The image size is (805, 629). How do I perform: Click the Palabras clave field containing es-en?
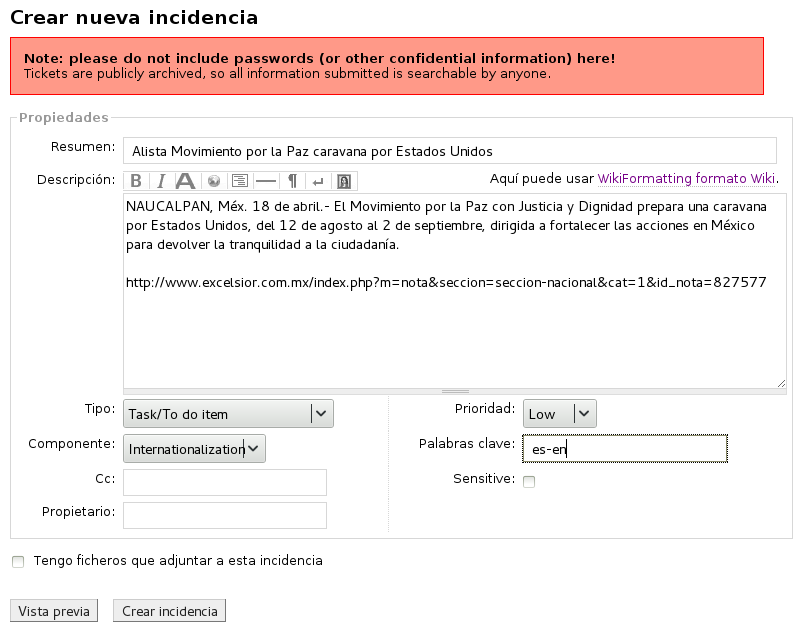(625, 449)
